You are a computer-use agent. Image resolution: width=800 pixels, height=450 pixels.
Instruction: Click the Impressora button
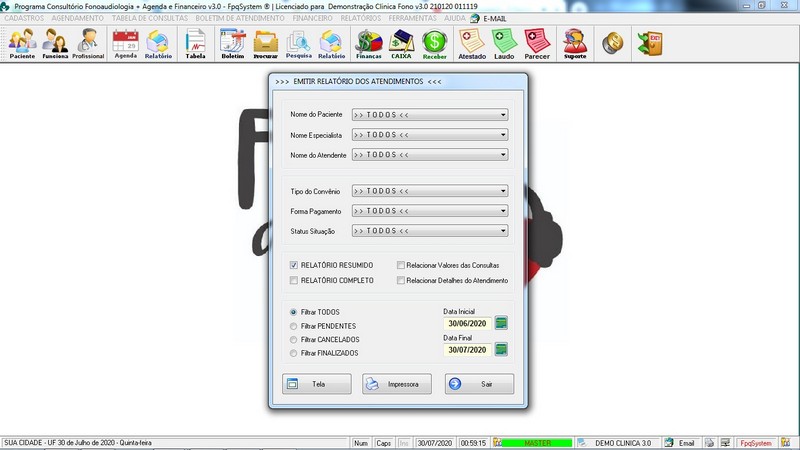[x=396, y=384]
